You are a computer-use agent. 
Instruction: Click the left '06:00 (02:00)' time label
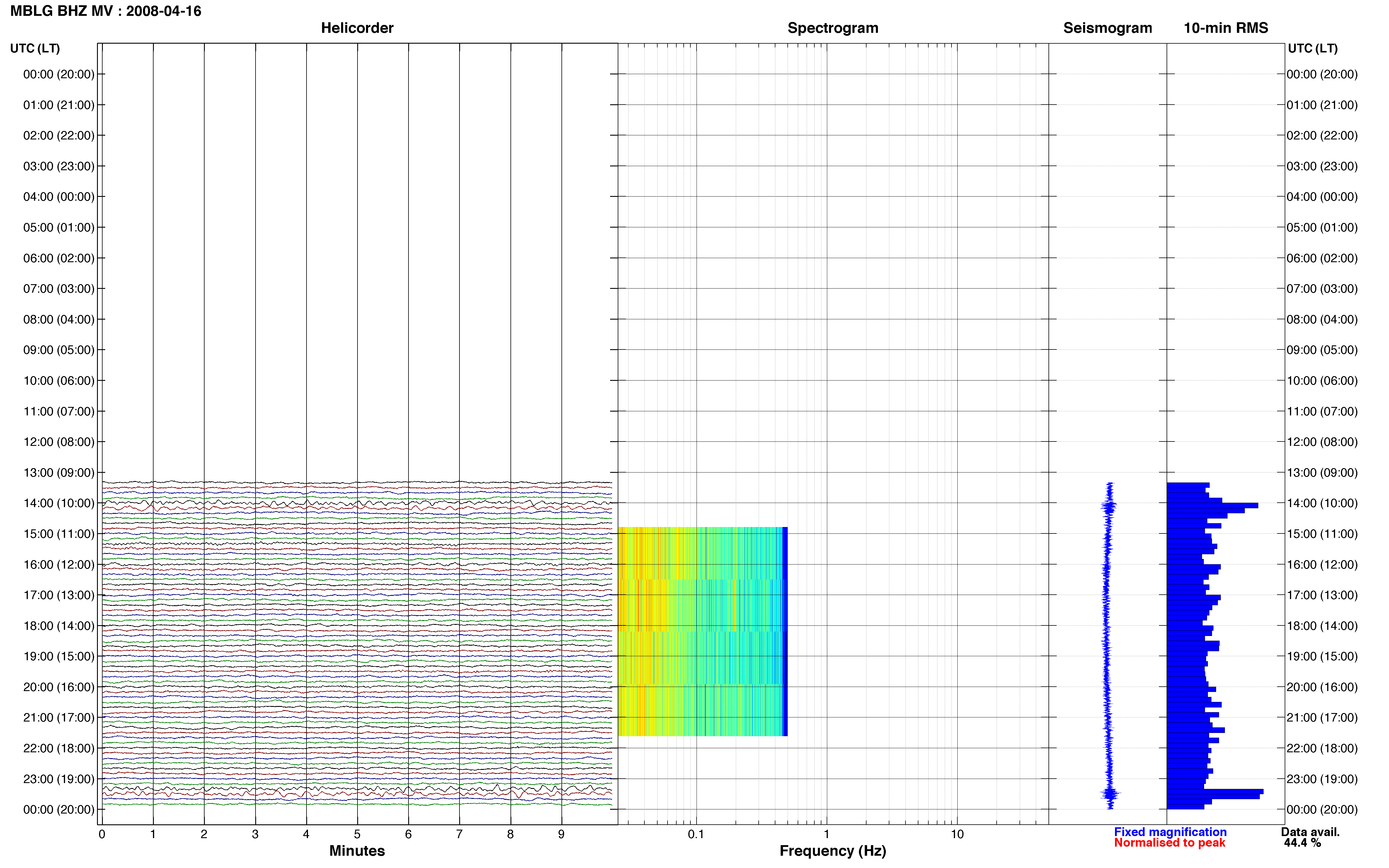(x=59, y=258)
